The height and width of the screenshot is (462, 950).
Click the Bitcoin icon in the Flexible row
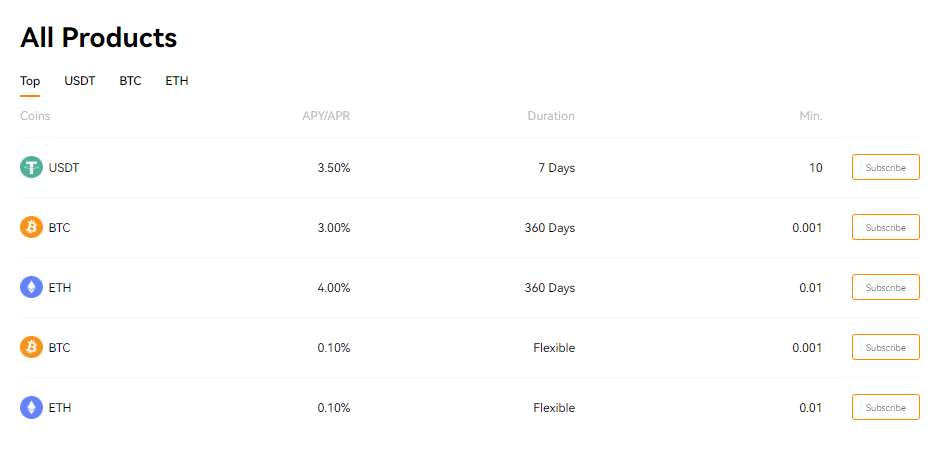coord(32,347)
